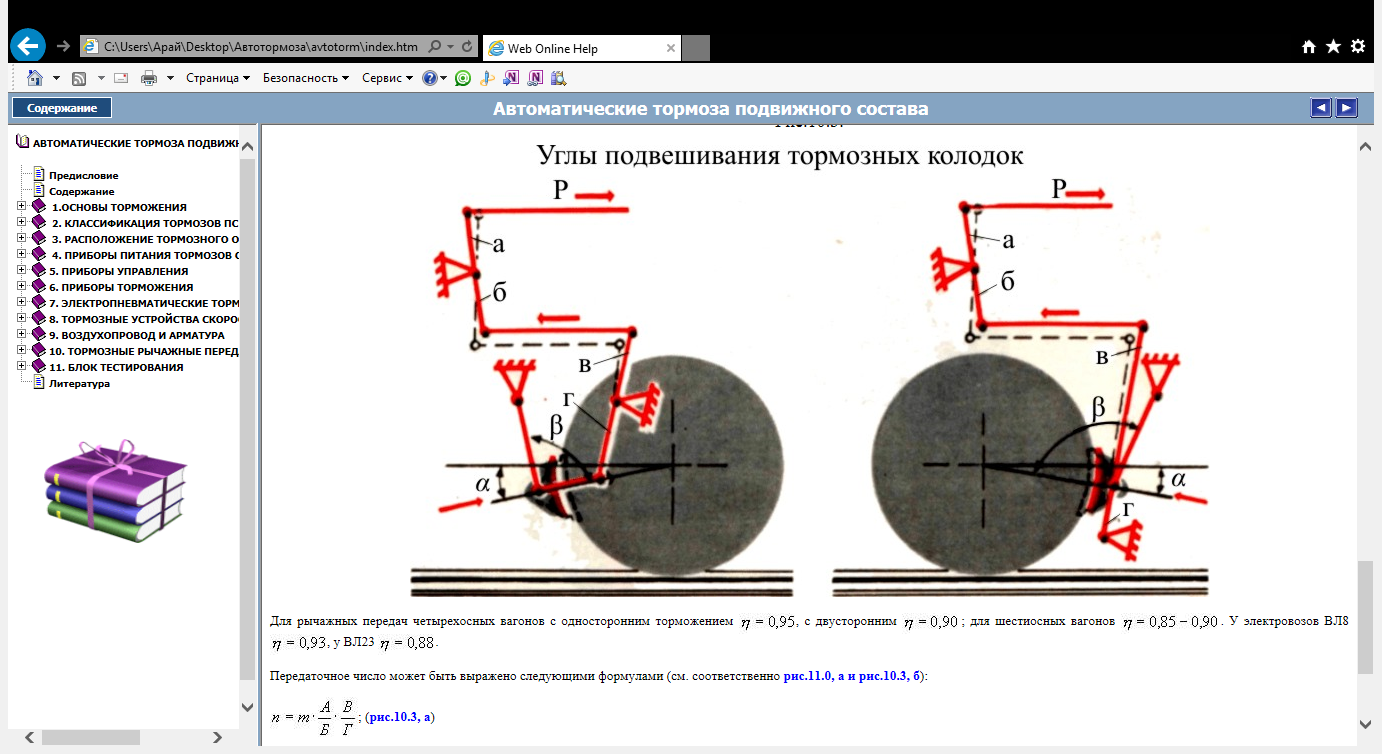Refresh the page with the reload icon
This screenshot has width=1382, height=754.
tap(467, 46)
